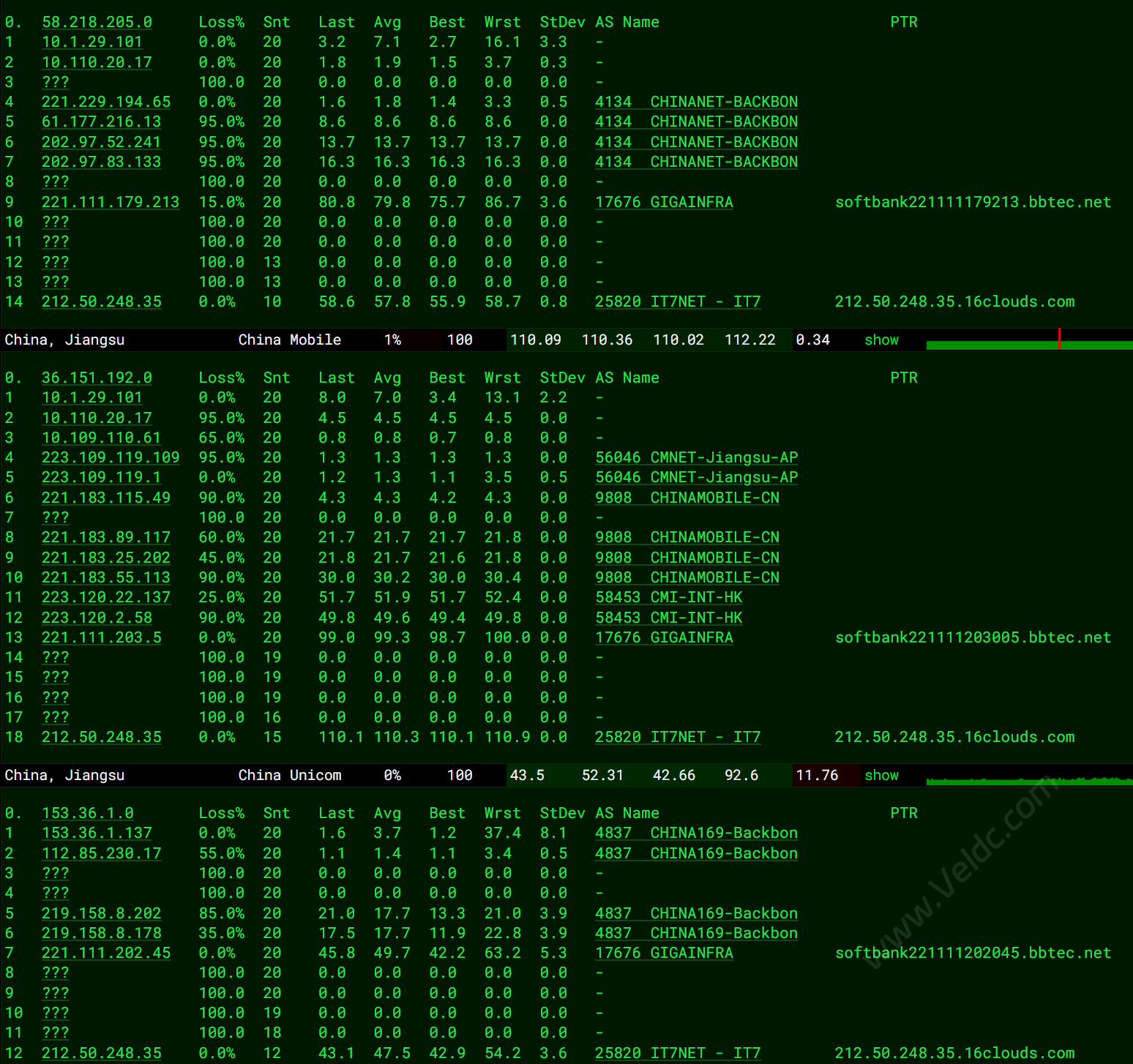Click the show link in China Mobile row
The width and height of the screenshot is (1133, 1064).
coord(881,340)
